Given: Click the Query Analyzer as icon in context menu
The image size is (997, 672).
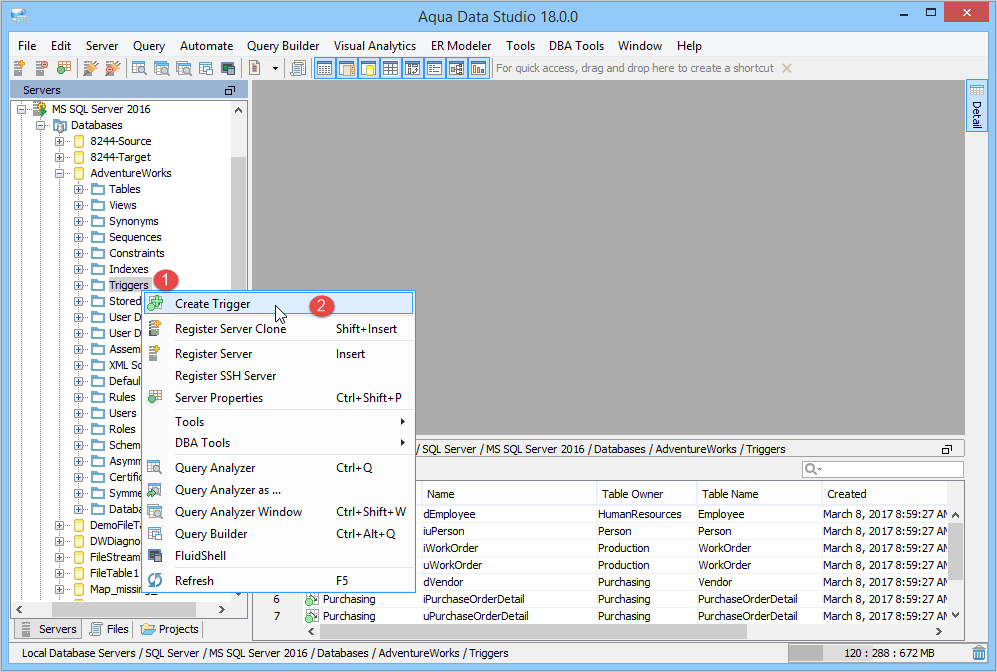Looking at the screenshot, I should coord(155,490).
